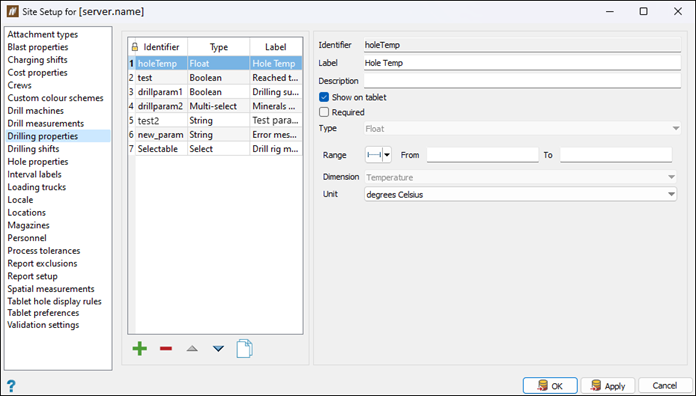Remove selected property with red minus icon

coord(166,348)
